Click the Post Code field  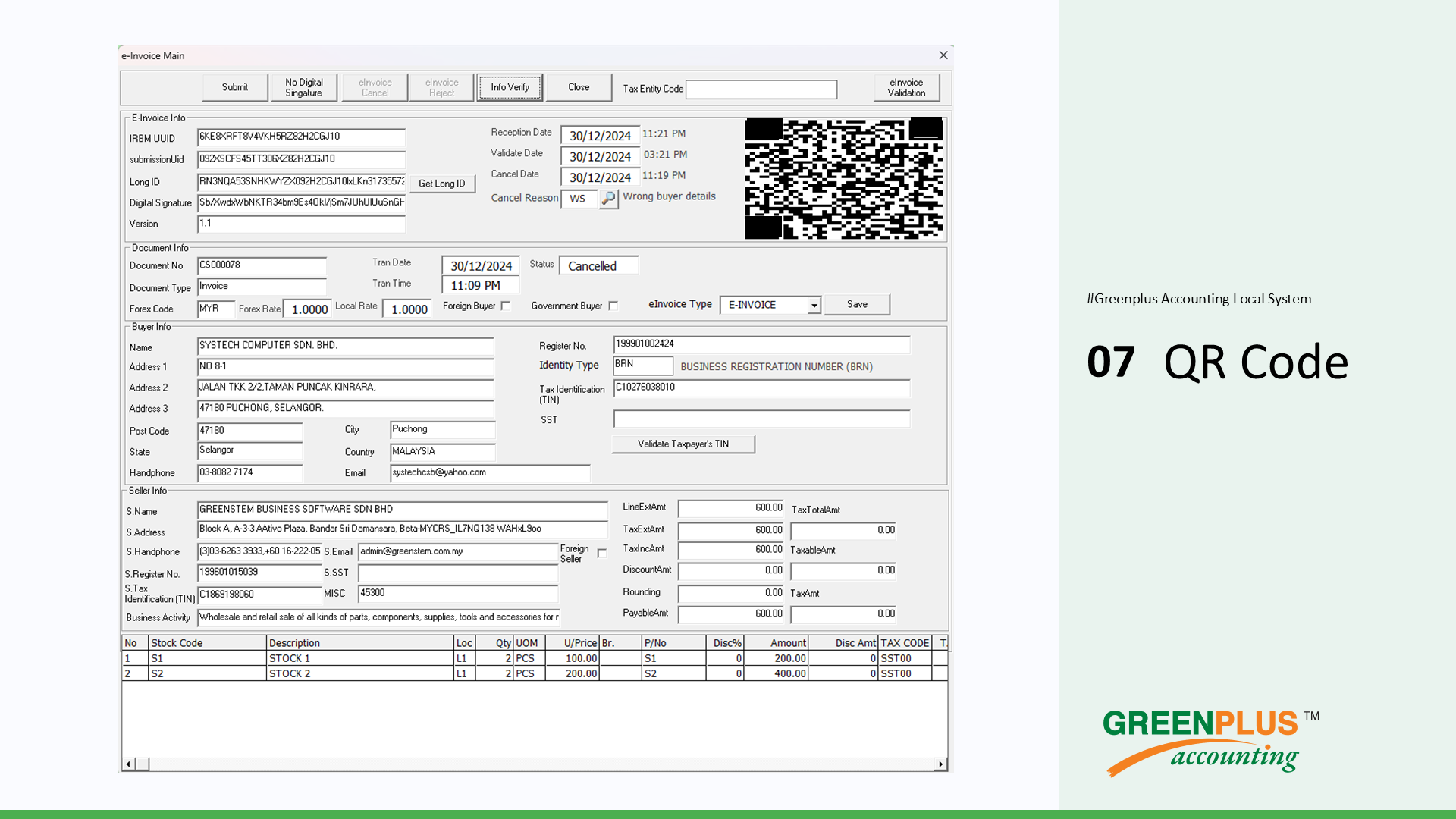point(249,431)
